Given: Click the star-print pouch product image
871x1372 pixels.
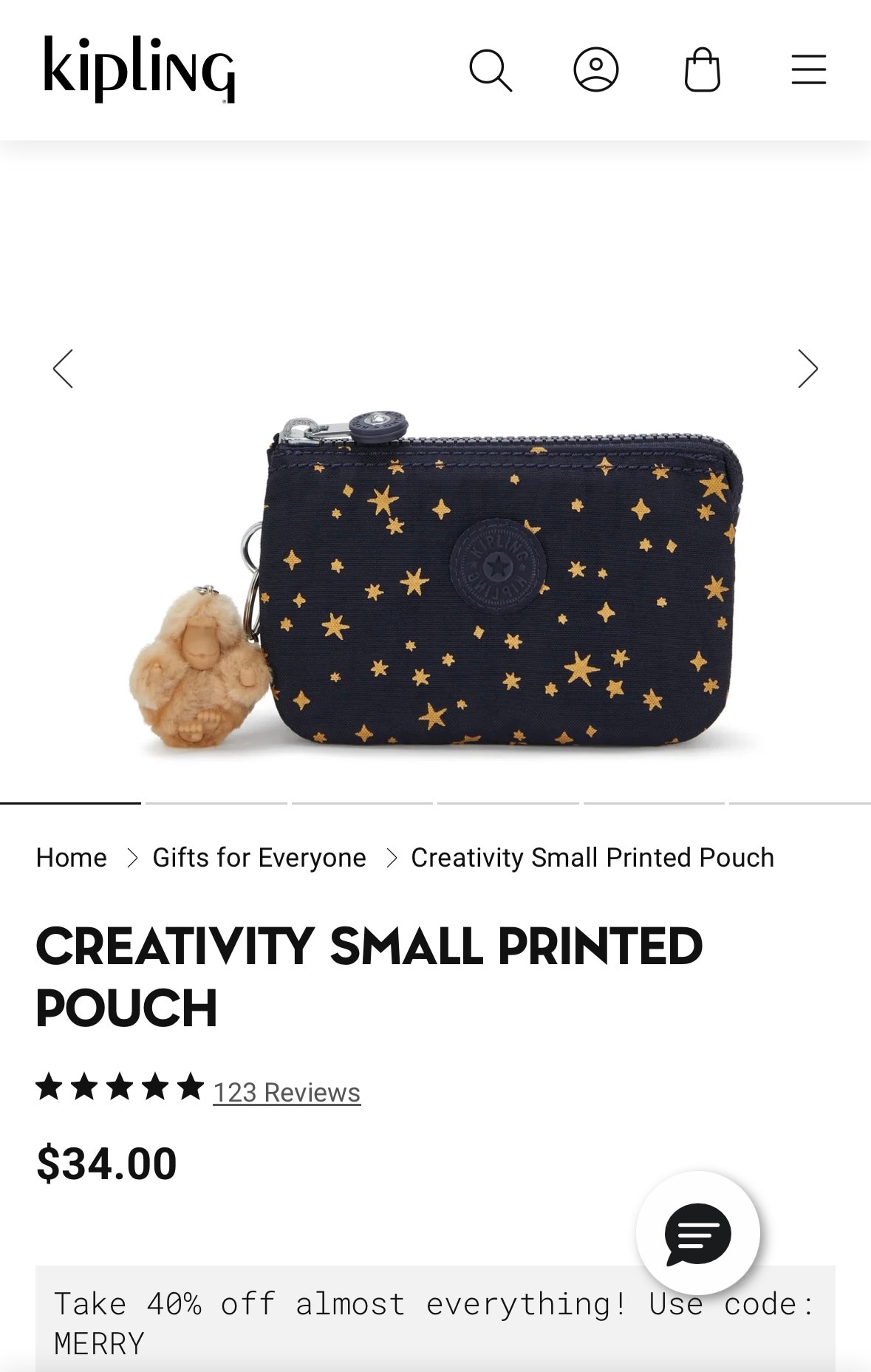Looking at the screenshot, I should point(436,580).
